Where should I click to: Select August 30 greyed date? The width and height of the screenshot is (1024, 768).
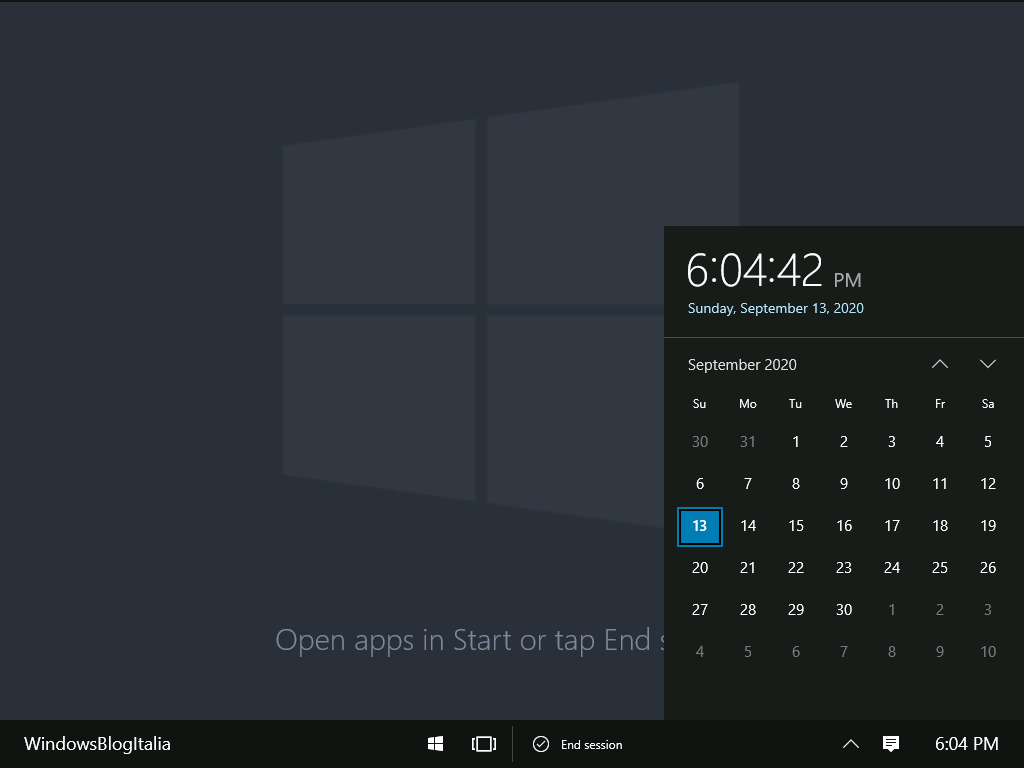(699, 442)
